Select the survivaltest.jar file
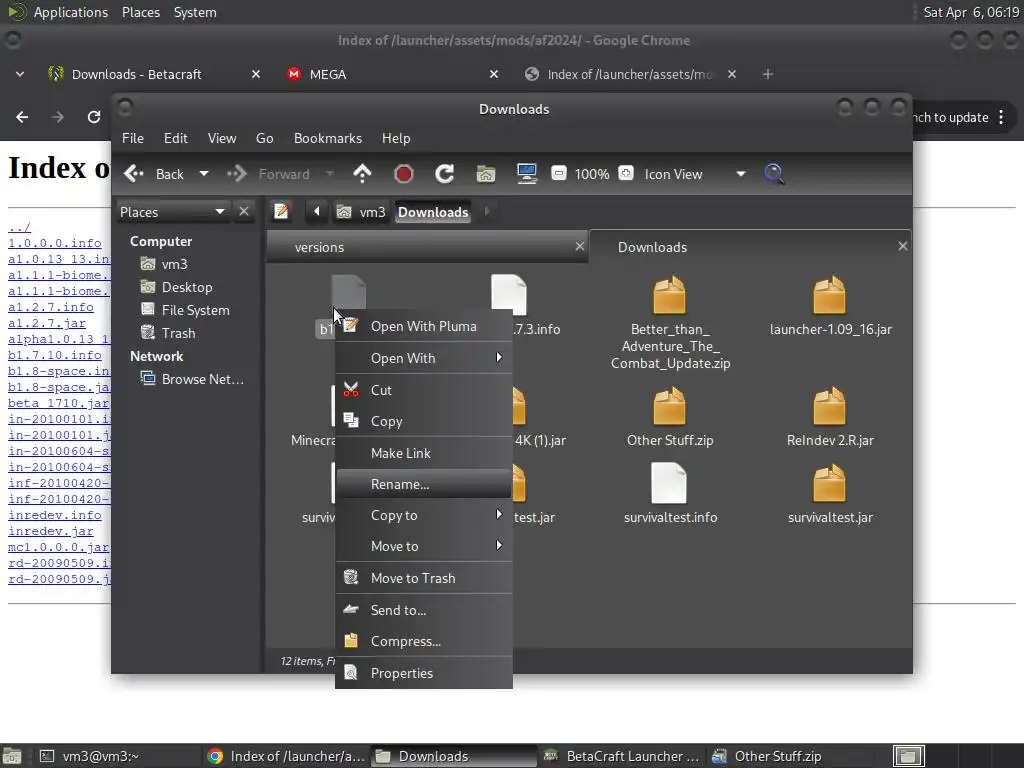Screen dimensions: 1024x768 [x=830, y=494]
